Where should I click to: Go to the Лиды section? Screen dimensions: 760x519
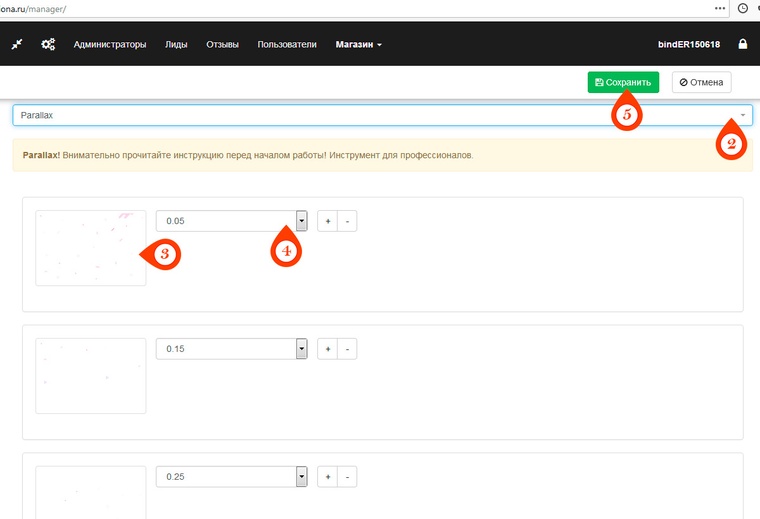click(x=176, y=44)
